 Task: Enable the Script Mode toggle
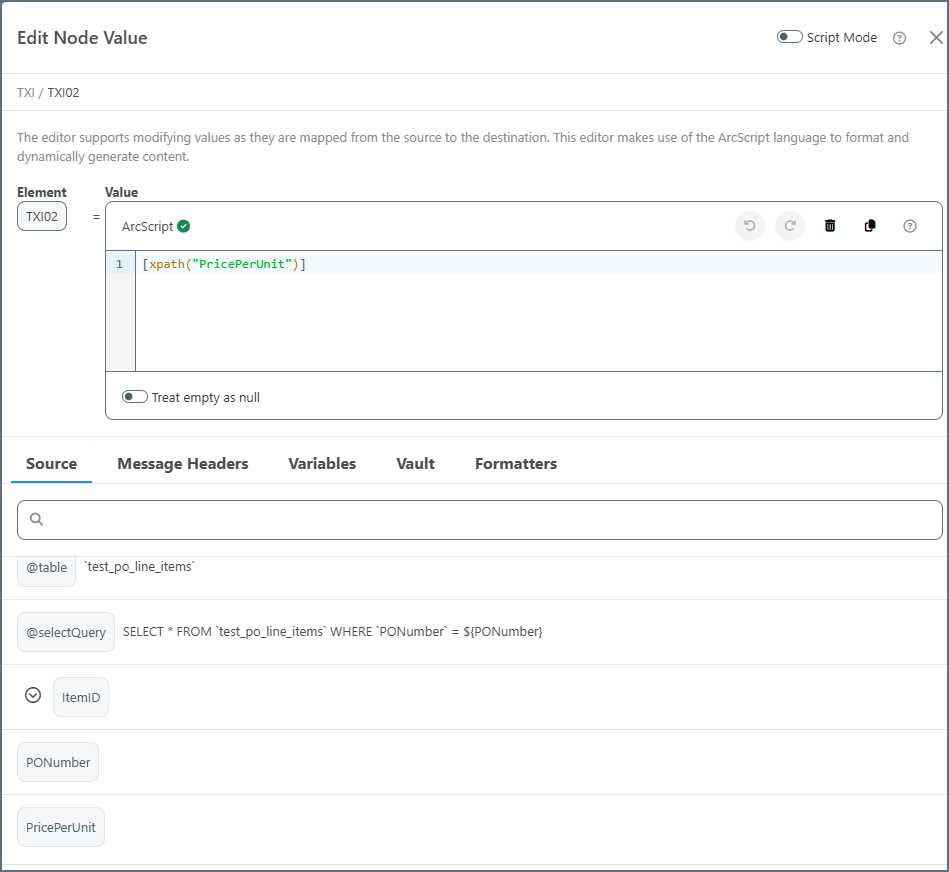coord(790,37)
